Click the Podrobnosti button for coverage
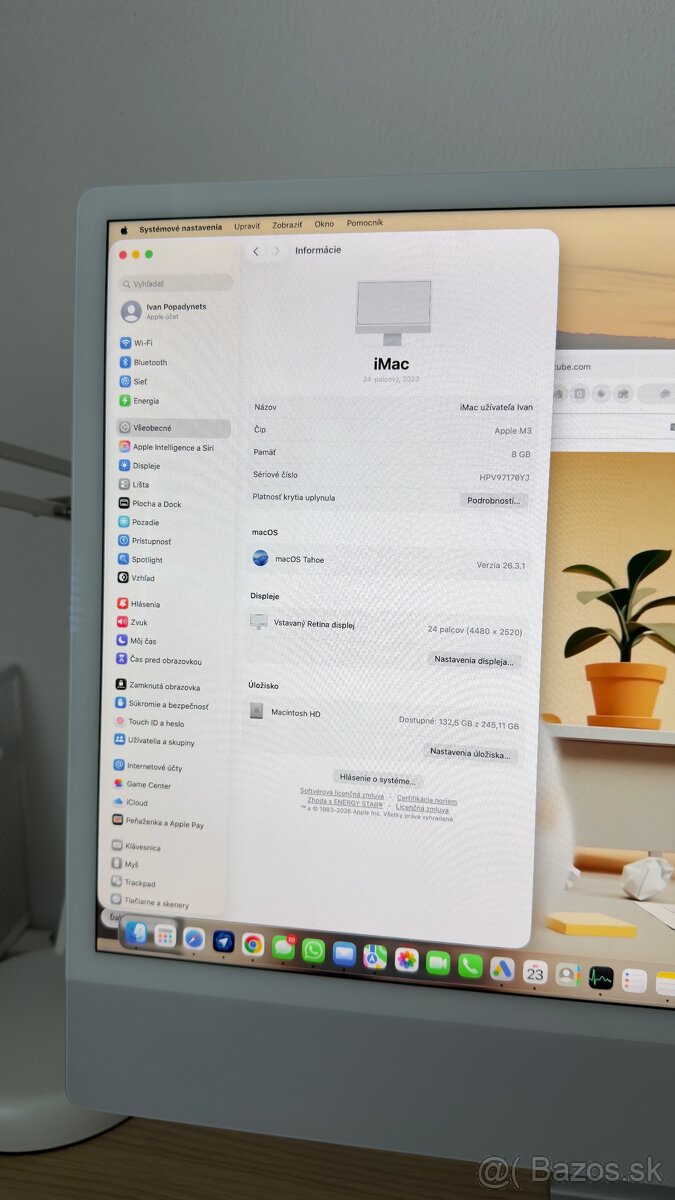This screenshot has height=1200, width=675. [x=494, y=500]
